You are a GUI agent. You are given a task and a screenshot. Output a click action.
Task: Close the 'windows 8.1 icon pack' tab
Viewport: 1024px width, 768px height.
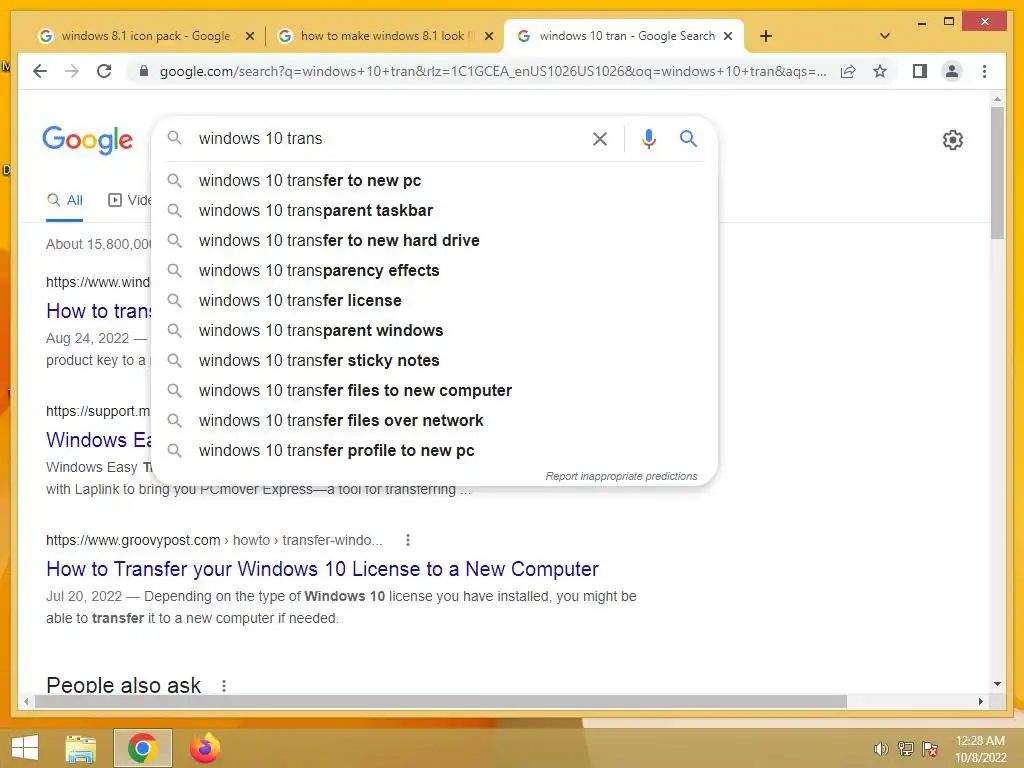[x=249, y=37]
